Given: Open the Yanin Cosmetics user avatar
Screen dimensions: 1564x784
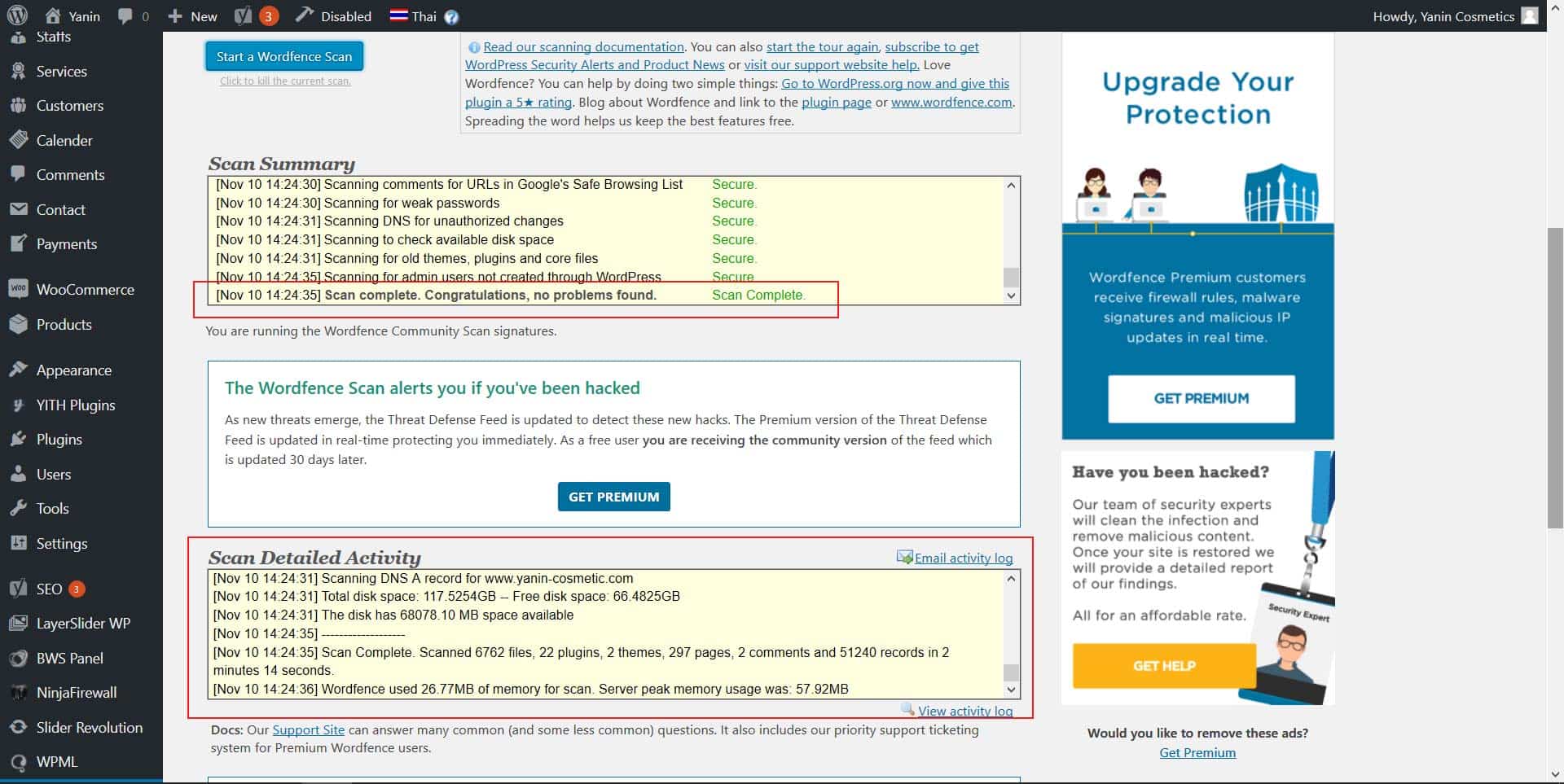Looking at the screenshot, I should (1530, 15).
